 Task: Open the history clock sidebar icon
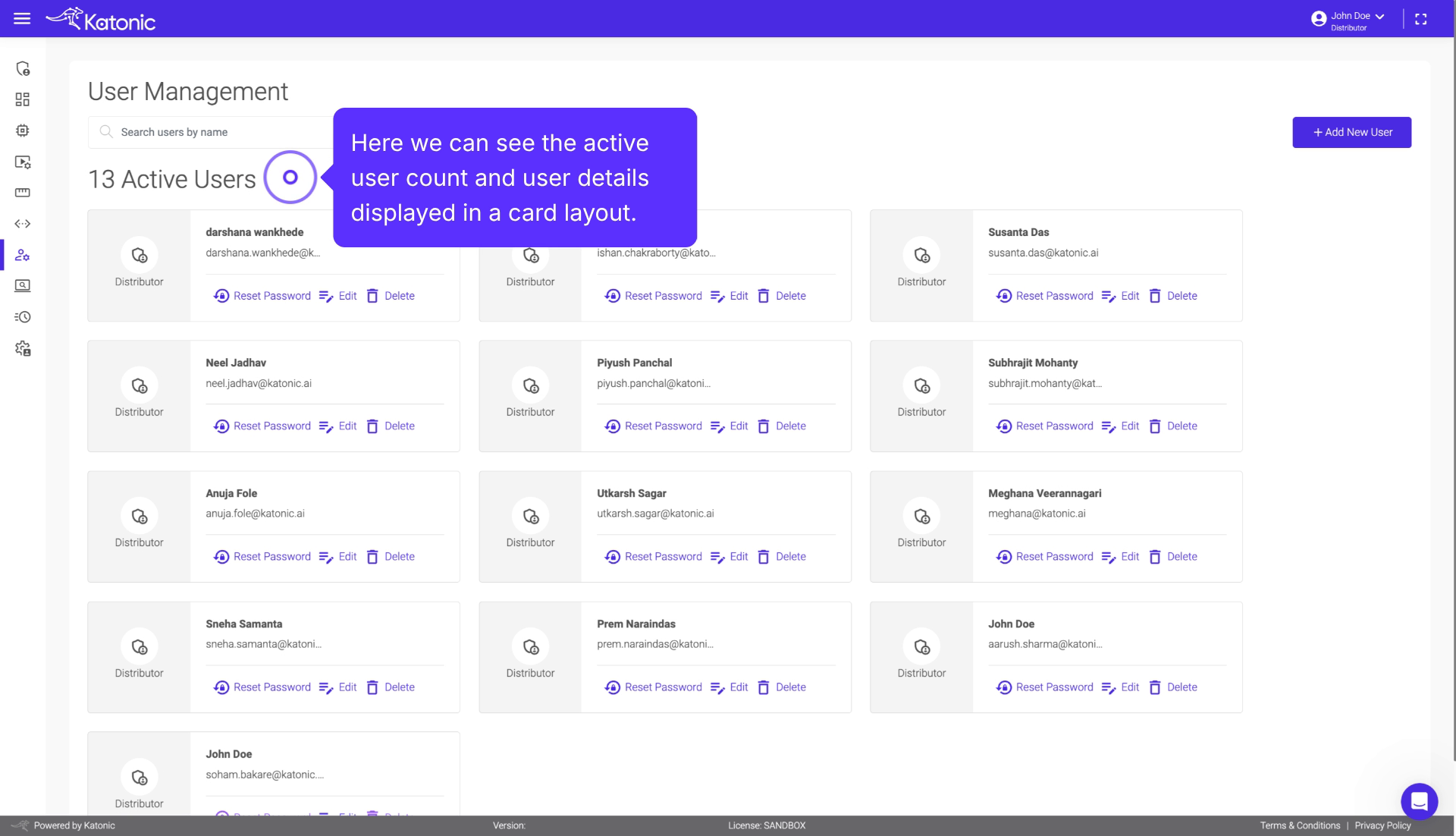pyautogui.click(x=23, y=317)
